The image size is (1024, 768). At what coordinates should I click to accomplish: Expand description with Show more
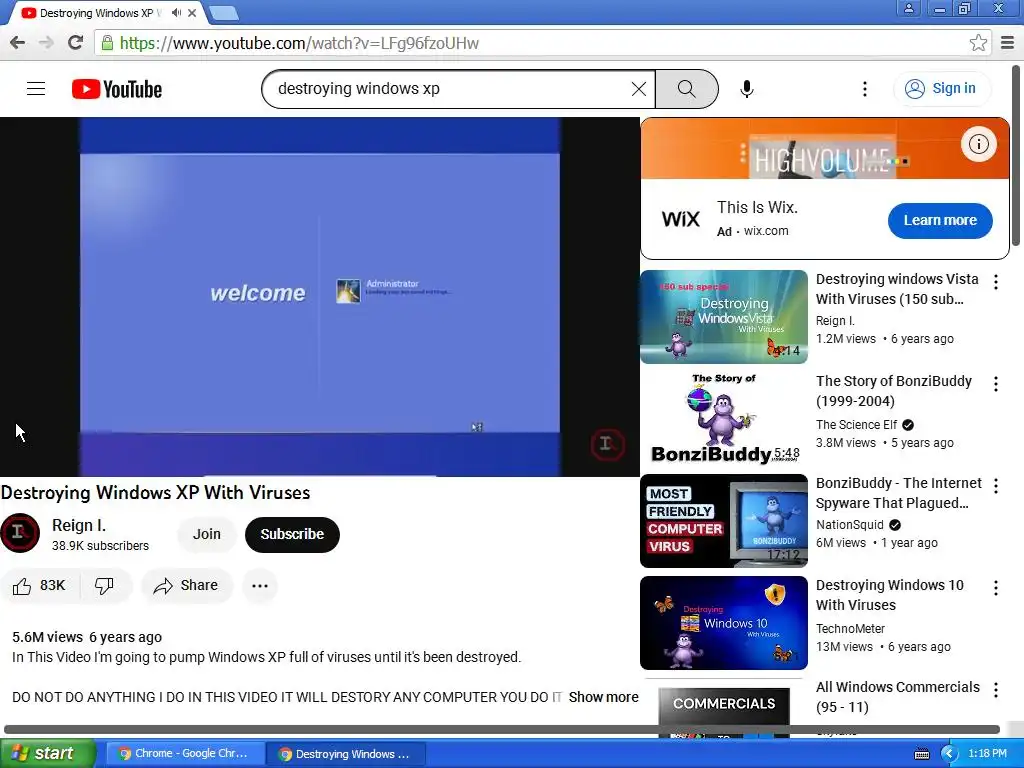tap(603, 697)
